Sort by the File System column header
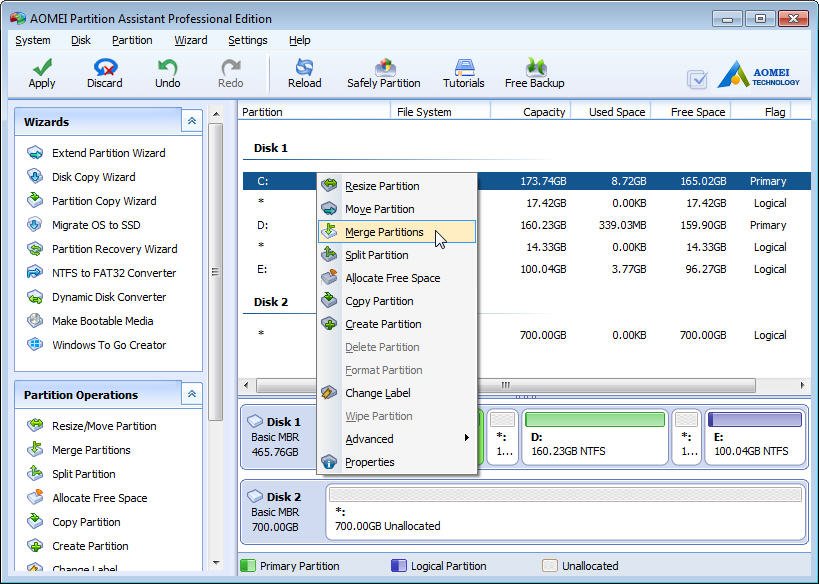This screenshot has width=819, height=584. tap(440, 112)
